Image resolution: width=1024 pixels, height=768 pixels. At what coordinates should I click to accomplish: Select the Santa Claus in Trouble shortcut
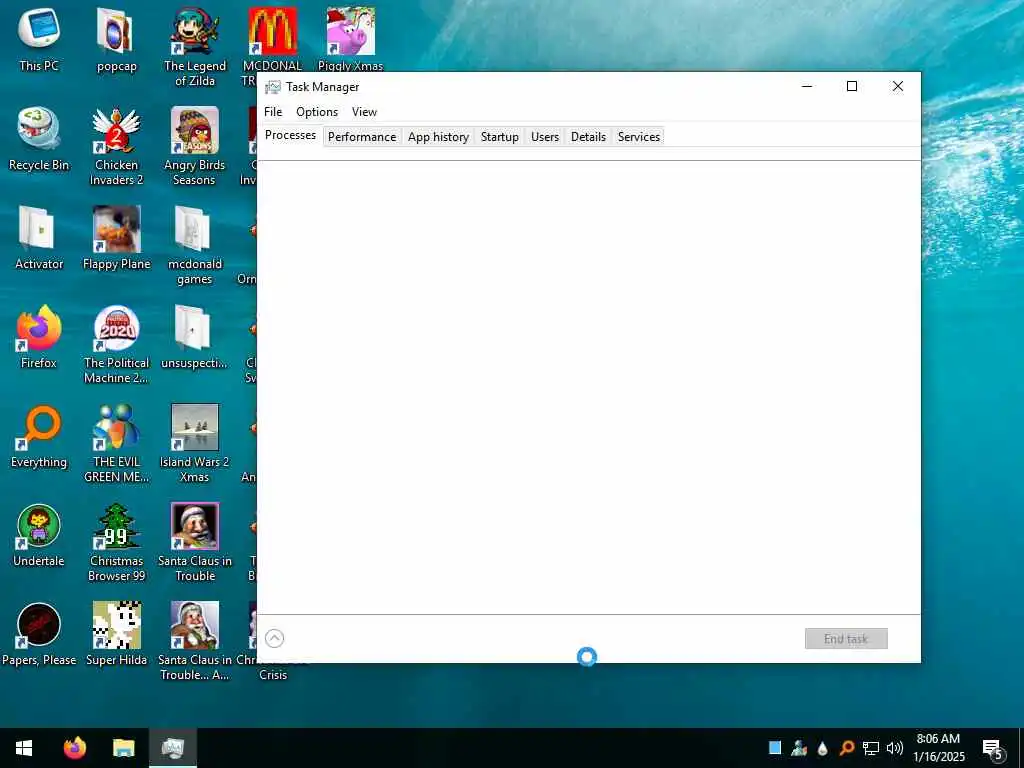pyautogui.click(x=195, y=543)
